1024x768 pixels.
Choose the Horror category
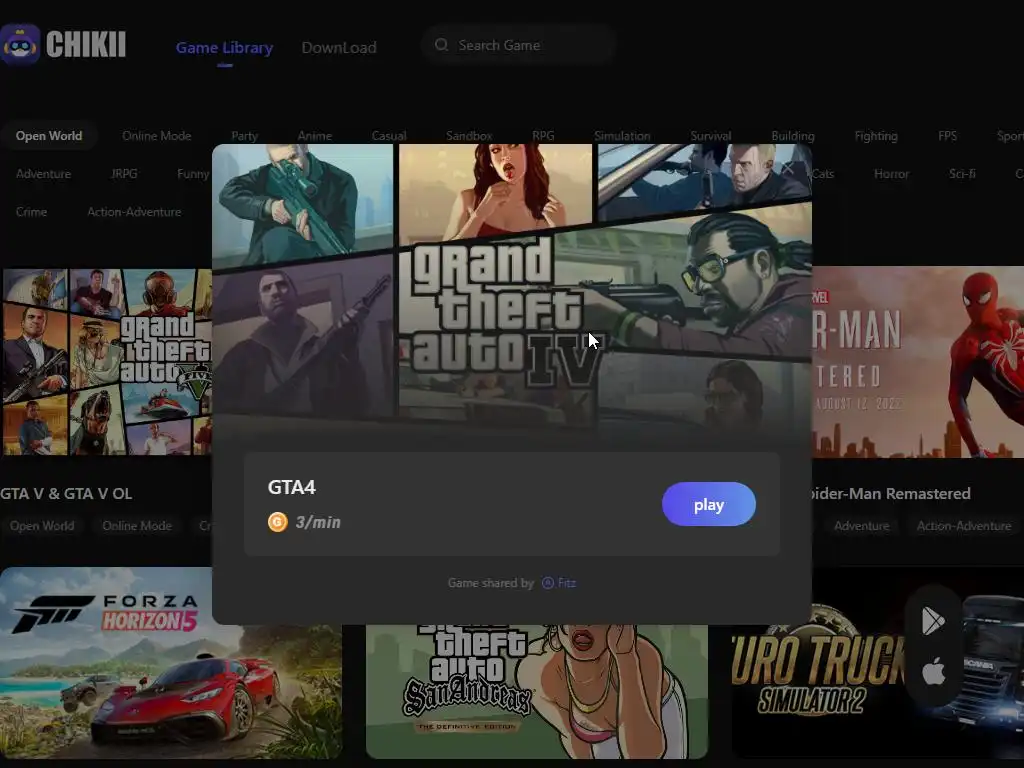pos(891,174)
